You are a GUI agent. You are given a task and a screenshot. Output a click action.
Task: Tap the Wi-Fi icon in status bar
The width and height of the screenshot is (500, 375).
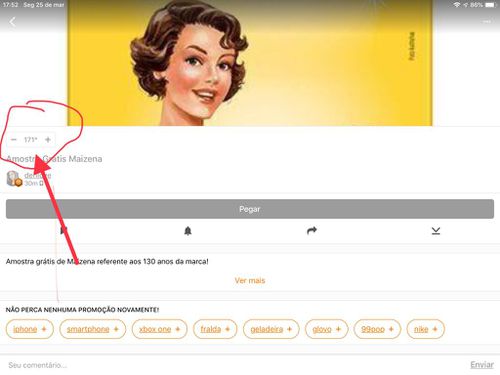point(457,5)
